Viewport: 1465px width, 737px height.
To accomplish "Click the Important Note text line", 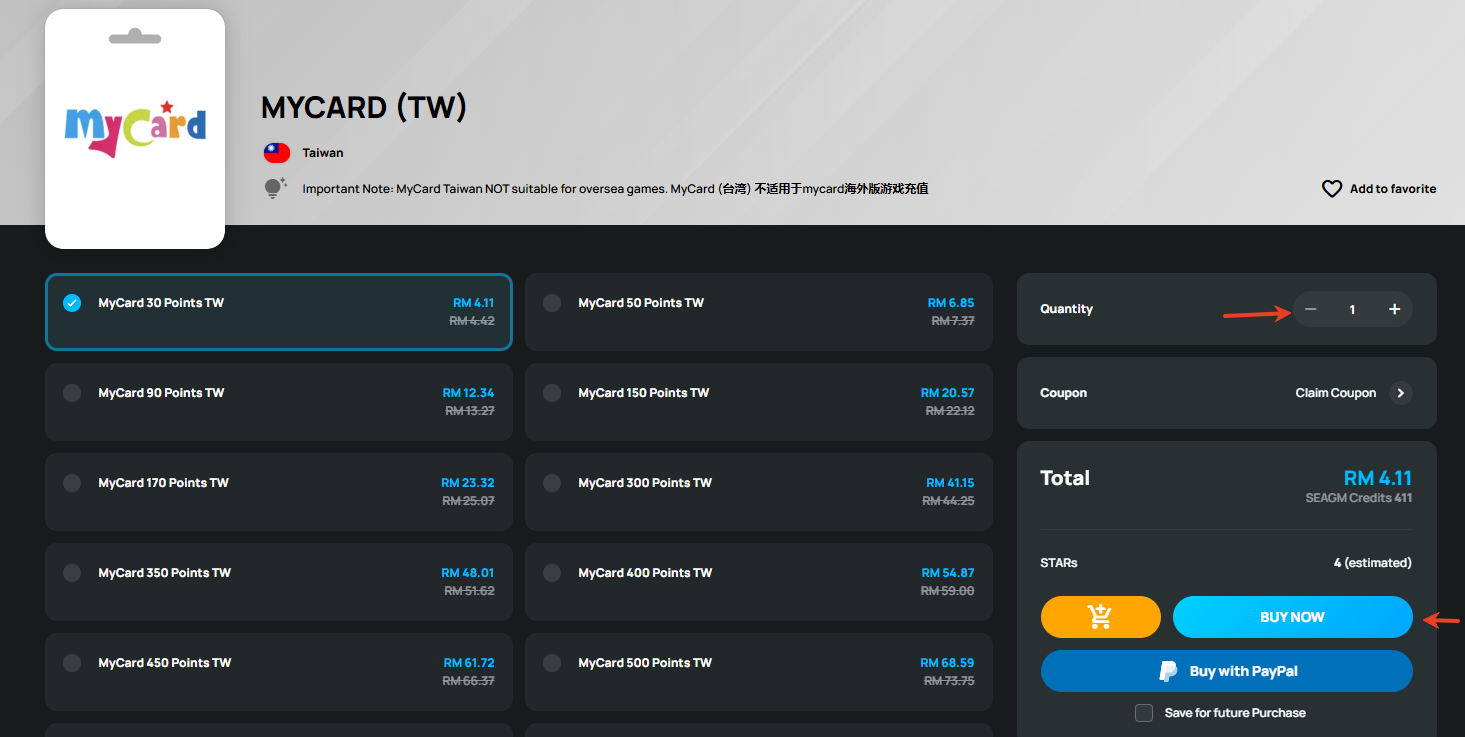I will [615, 189].
